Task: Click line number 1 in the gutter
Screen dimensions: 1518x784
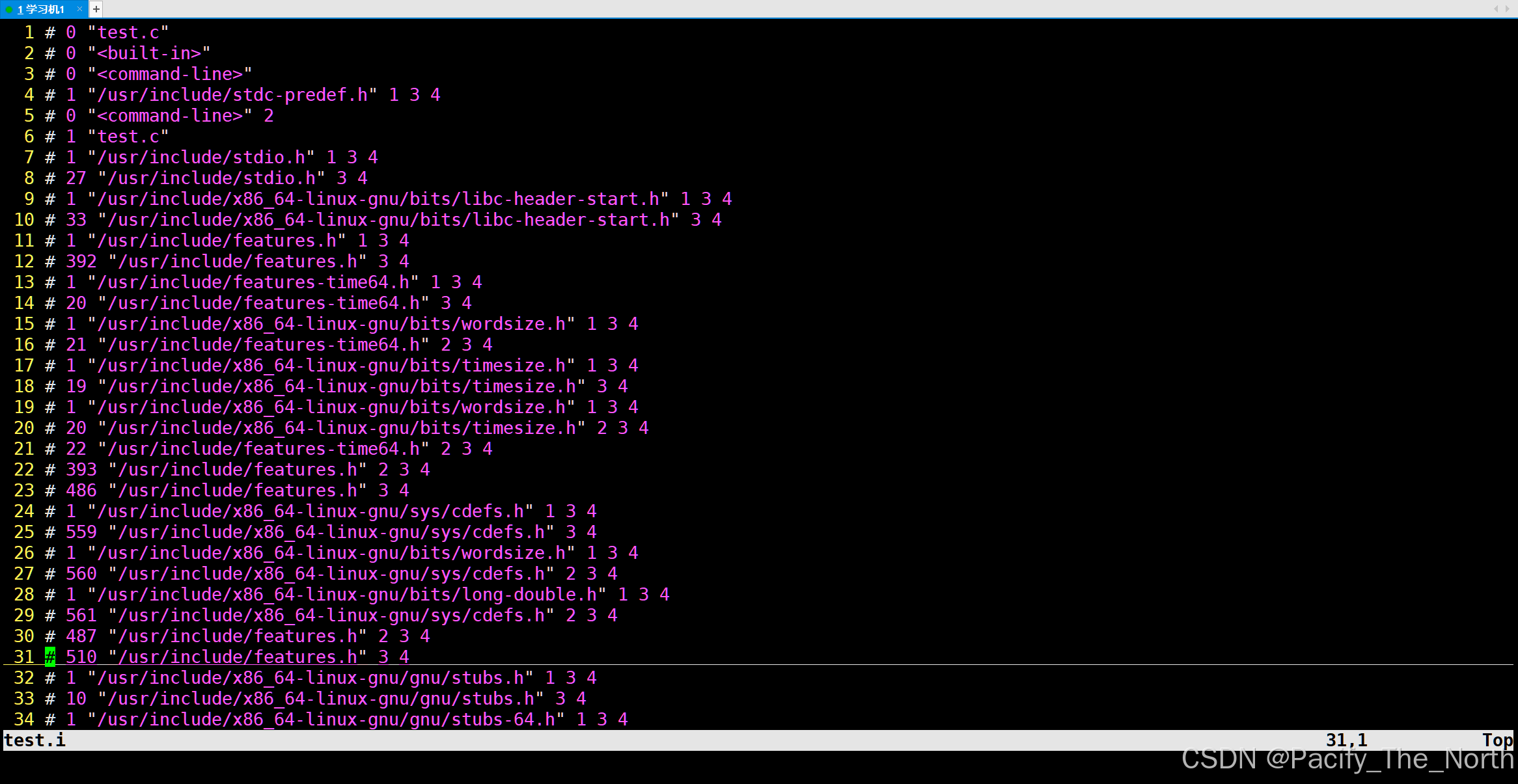Action: 29,33
